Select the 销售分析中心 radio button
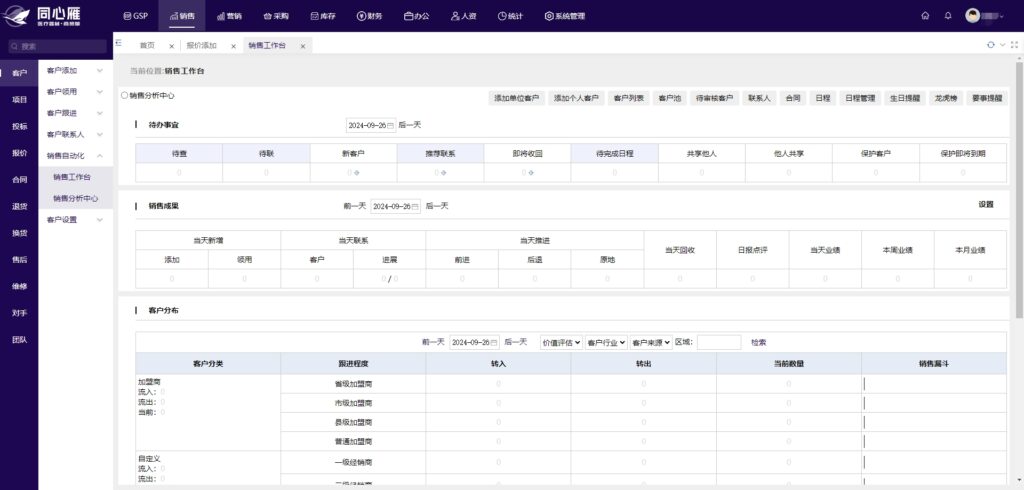The height and width of the screenshot is (490, 1024). [x=125, y=95]
